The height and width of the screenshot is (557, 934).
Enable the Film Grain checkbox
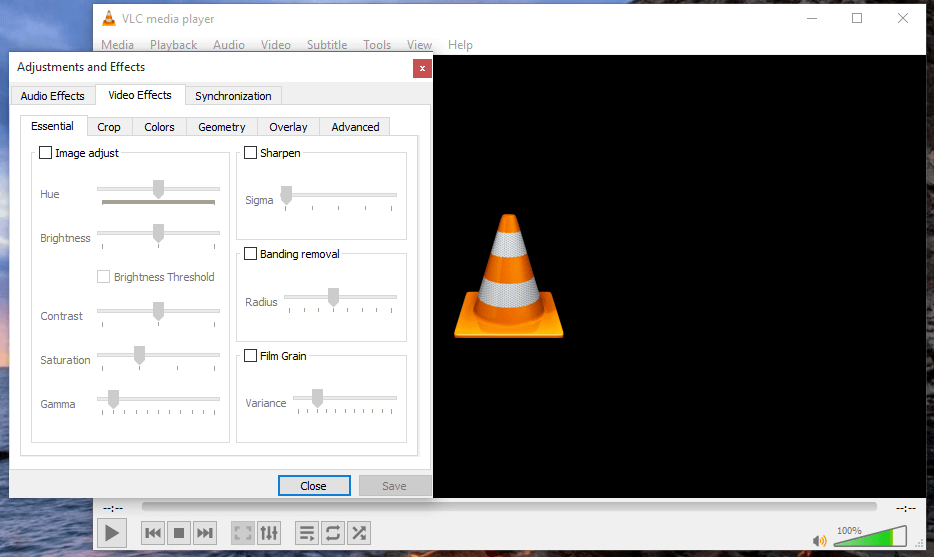click(x=250, y=356)
